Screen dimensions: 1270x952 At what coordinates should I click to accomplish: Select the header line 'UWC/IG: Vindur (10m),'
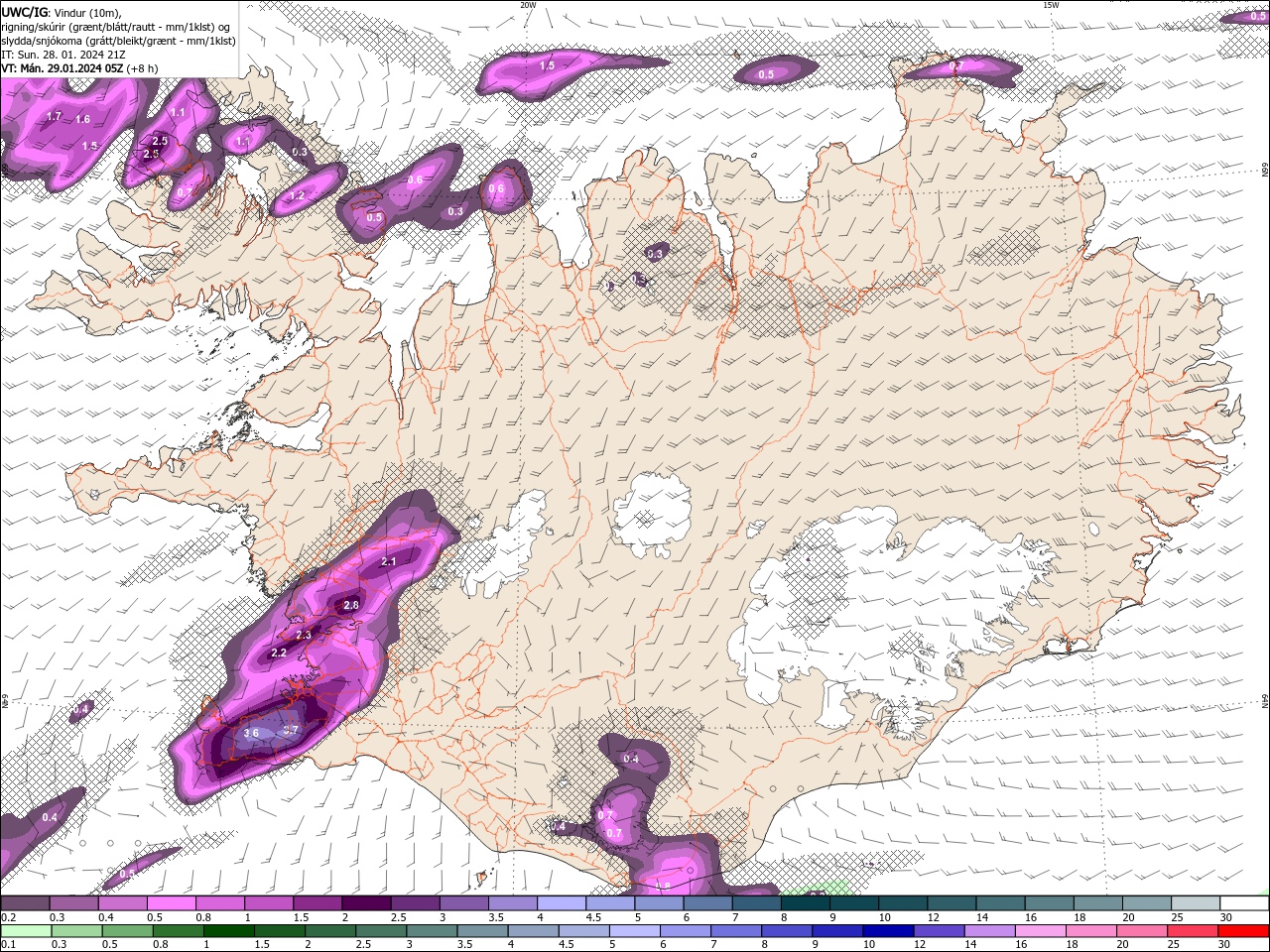pyautogui.click(x=62, y=11)
